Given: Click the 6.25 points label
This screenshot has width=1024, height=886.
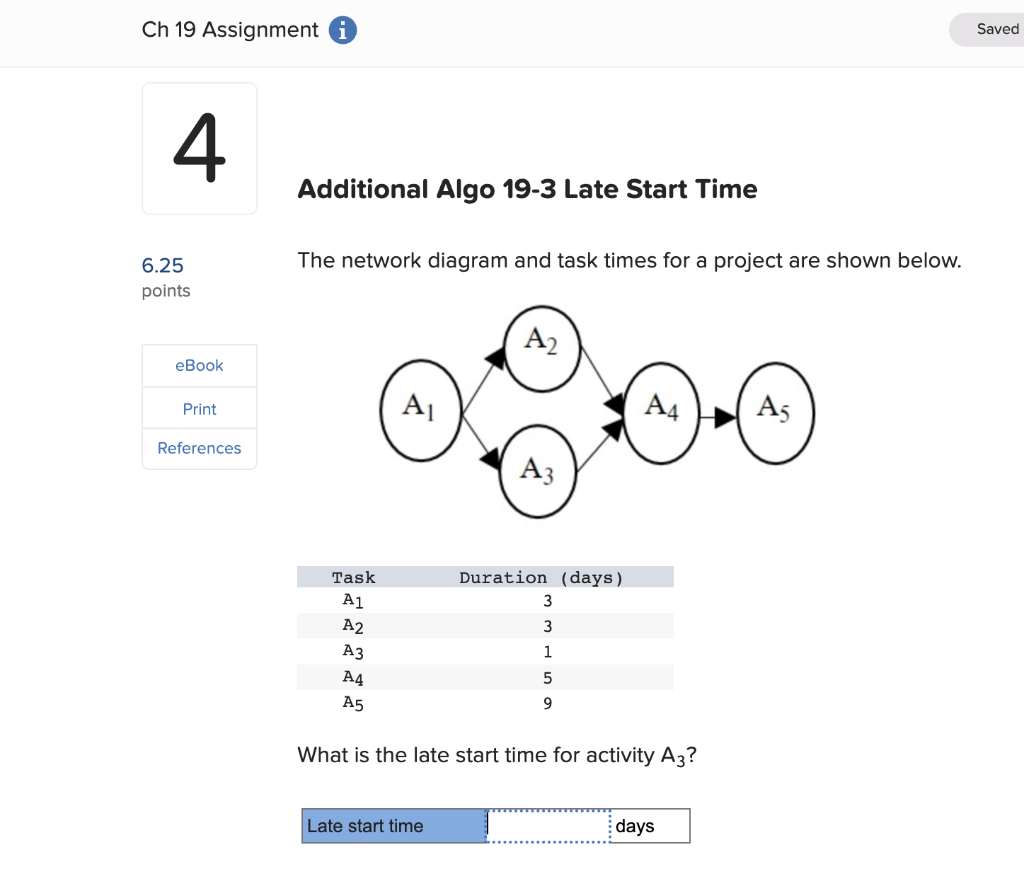Looking at the screenshot, I should click(161, 265).
